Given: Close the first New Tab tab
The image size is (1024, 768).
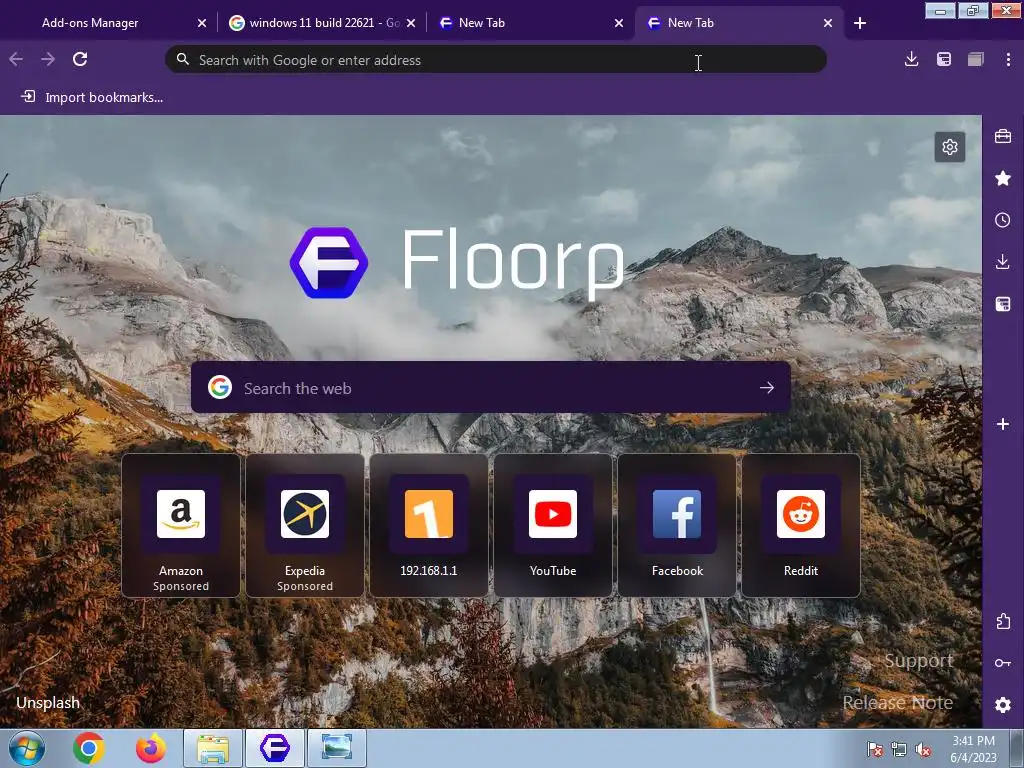Looking at the screenshot, I should pyautogui.click(x=619, y=23).
